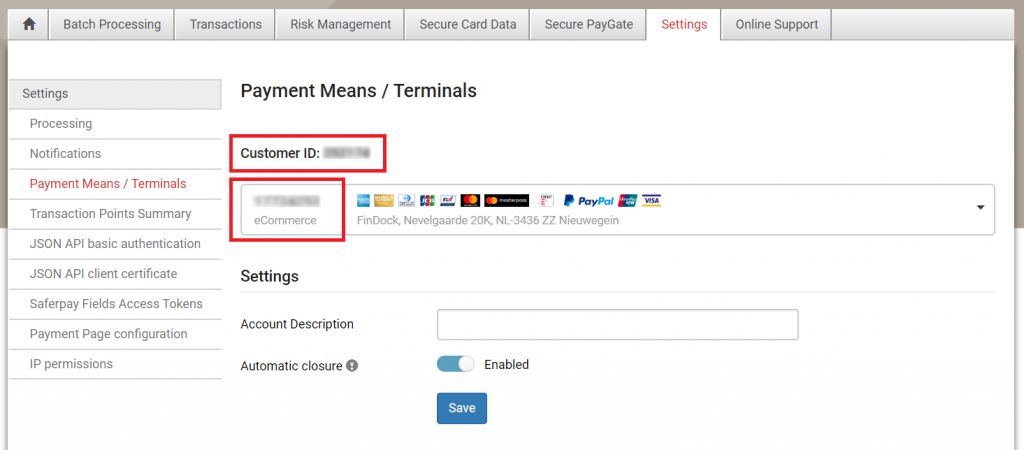
Task: Open the Risk Management tab
Action: [340, 25]
